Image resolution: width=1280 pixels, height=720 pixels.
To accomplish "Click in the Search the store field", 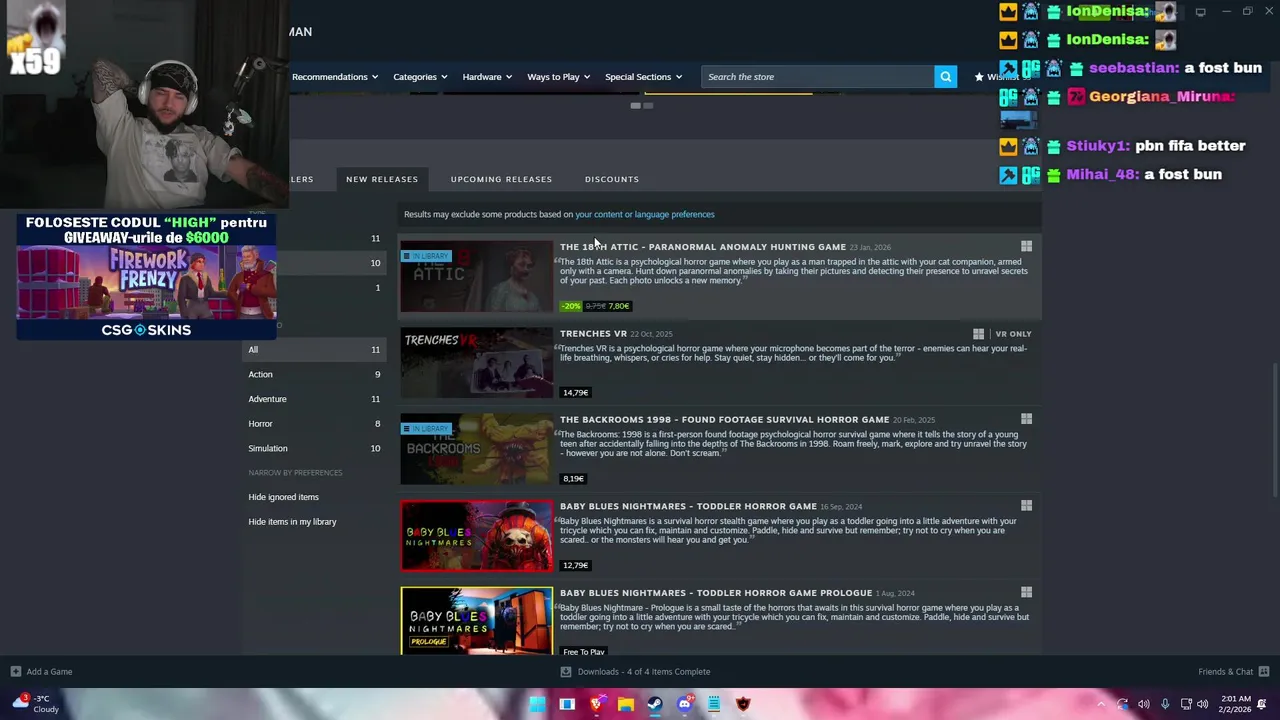I will [818, 77].
